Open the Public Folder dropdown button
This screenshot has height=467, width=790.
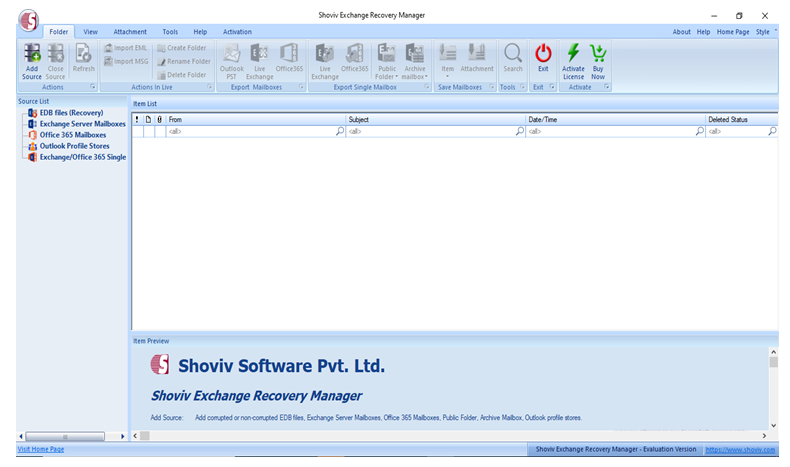click(x=386, y=61)
